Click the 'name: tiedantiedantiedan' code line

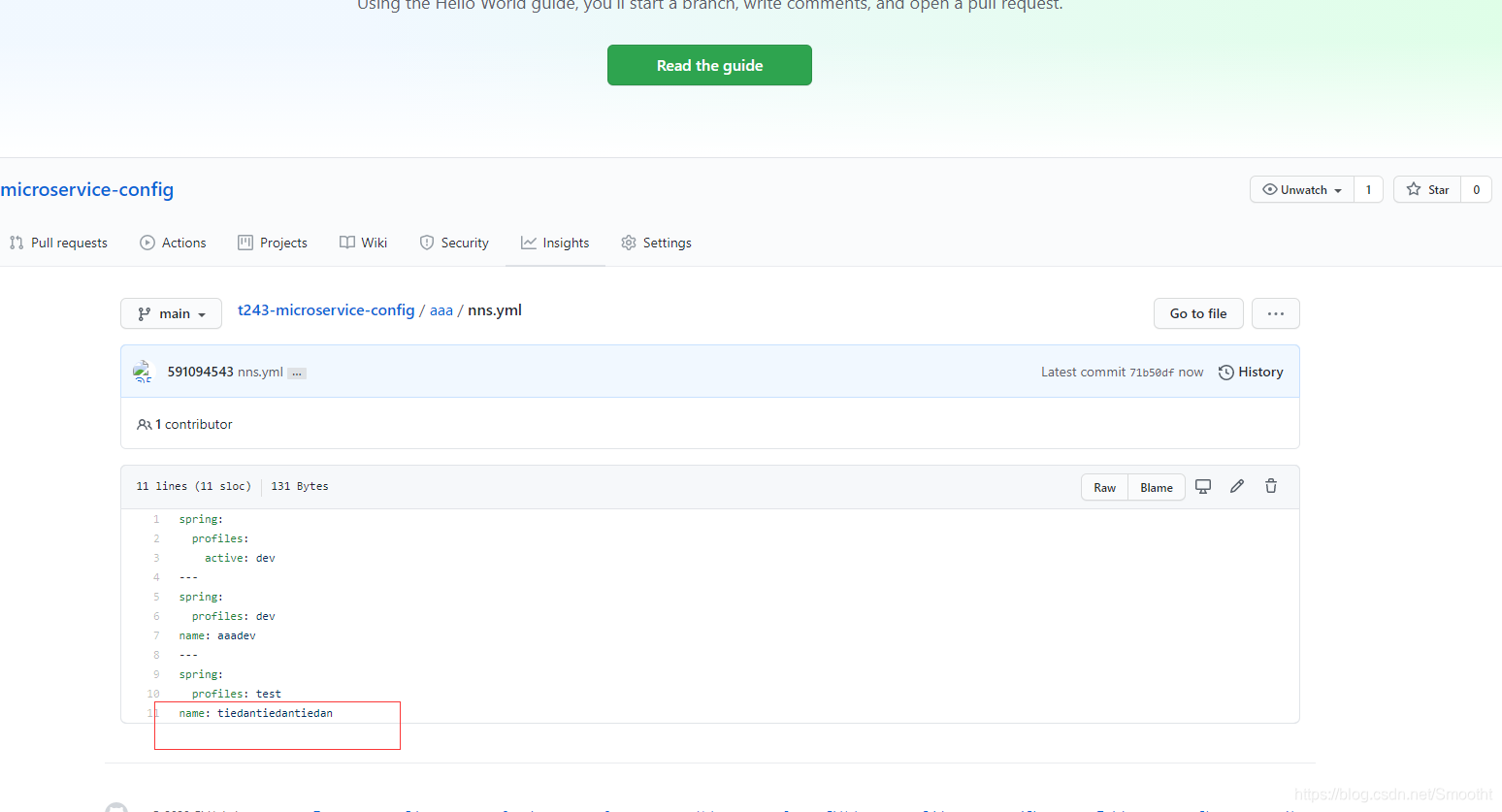[x=256, y=713]
